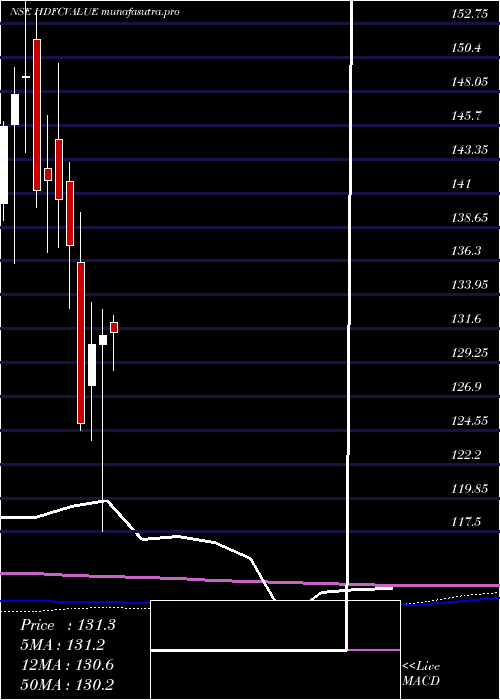The image size is (500, 700).
Task: Click the 131.6 price axis label
Action: coord(466,319)
